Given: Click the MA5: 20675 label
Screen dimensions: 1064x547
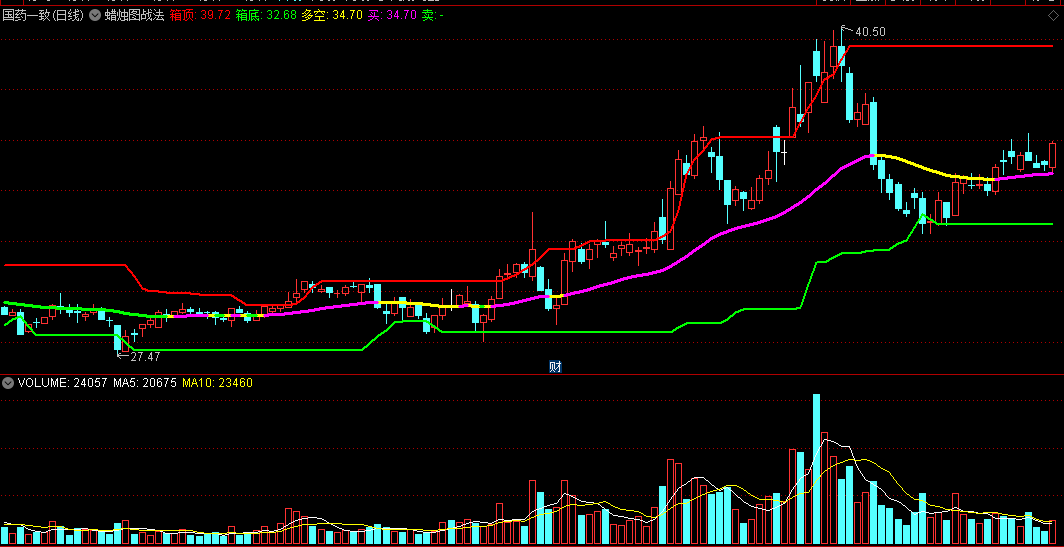Looking at the screenshot, I should tap(145, 383).
